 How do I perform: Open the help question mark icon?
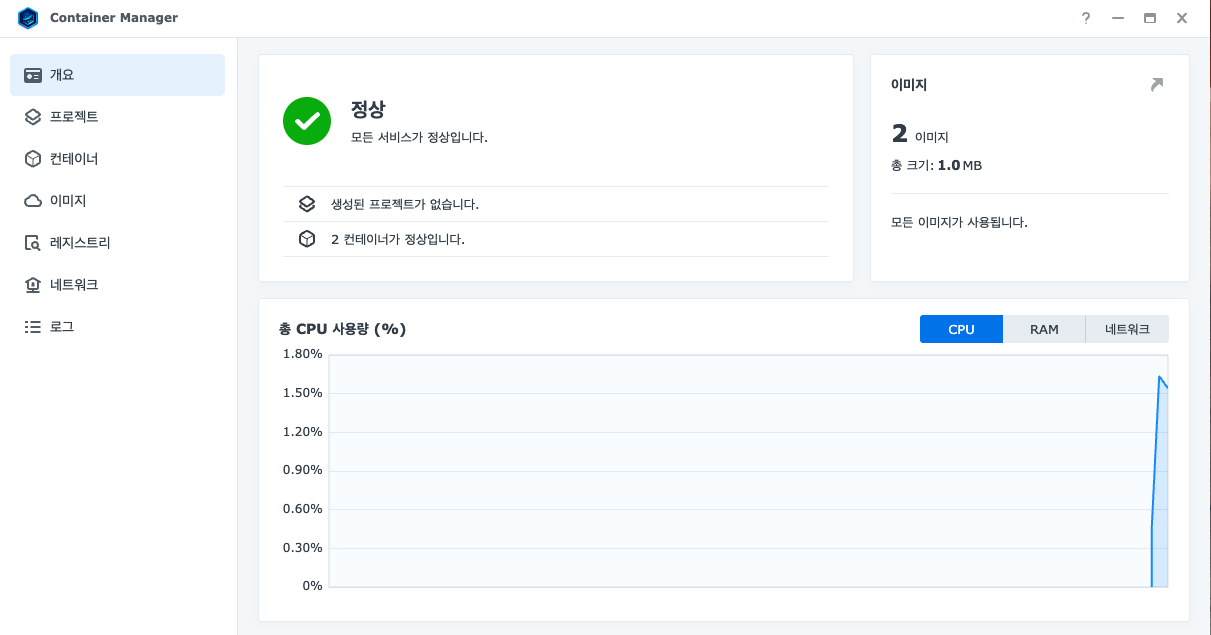pyautogui.click(x=1086, y=18)
